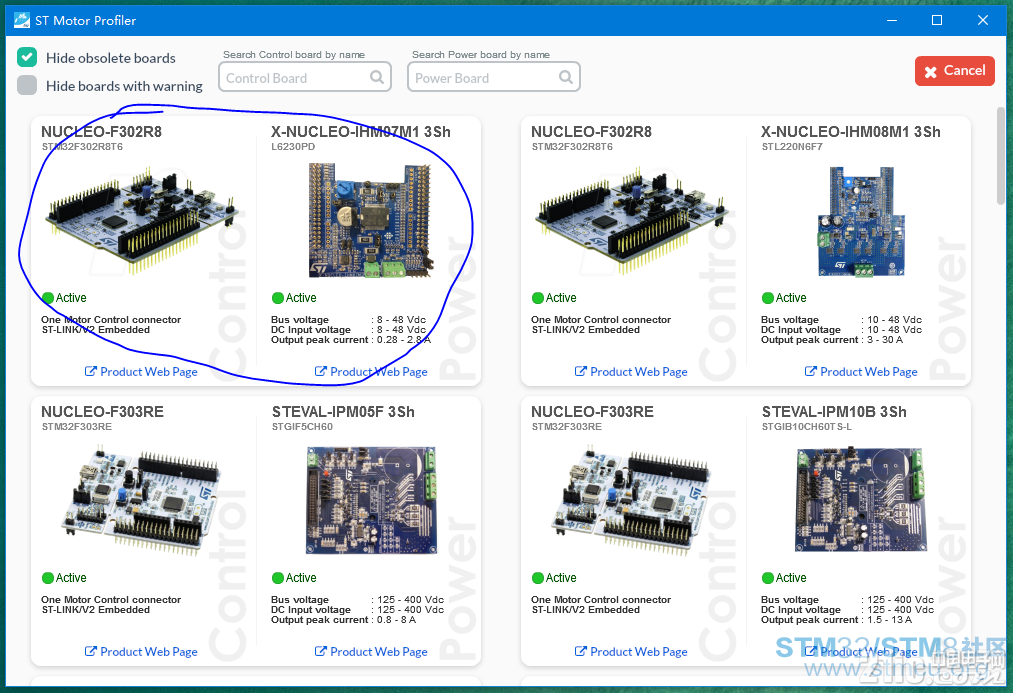Click the Hide obsolete boards label
1013x693 pixels.
click(x=110, y=58)
